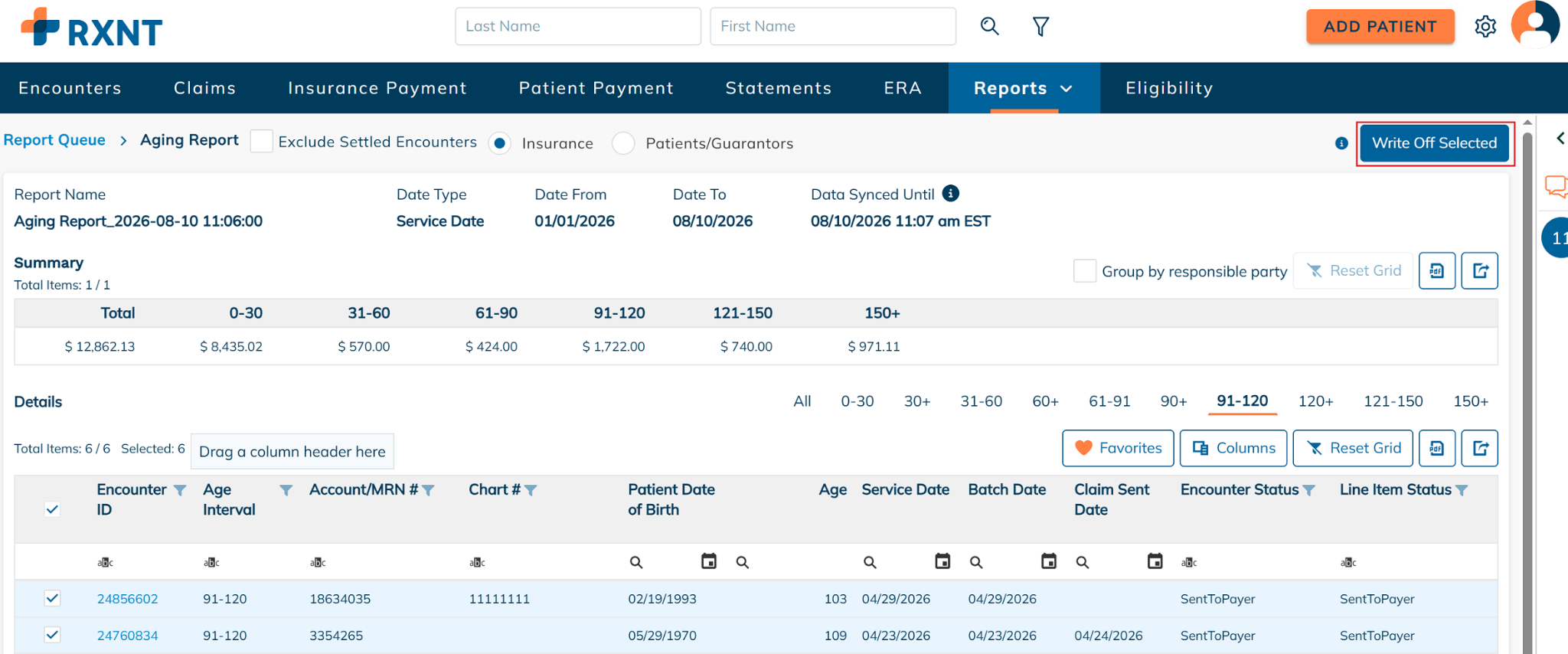Open the Patient Payment tab
Viewport: 1568px width, 654px height.
pos(596,88)
